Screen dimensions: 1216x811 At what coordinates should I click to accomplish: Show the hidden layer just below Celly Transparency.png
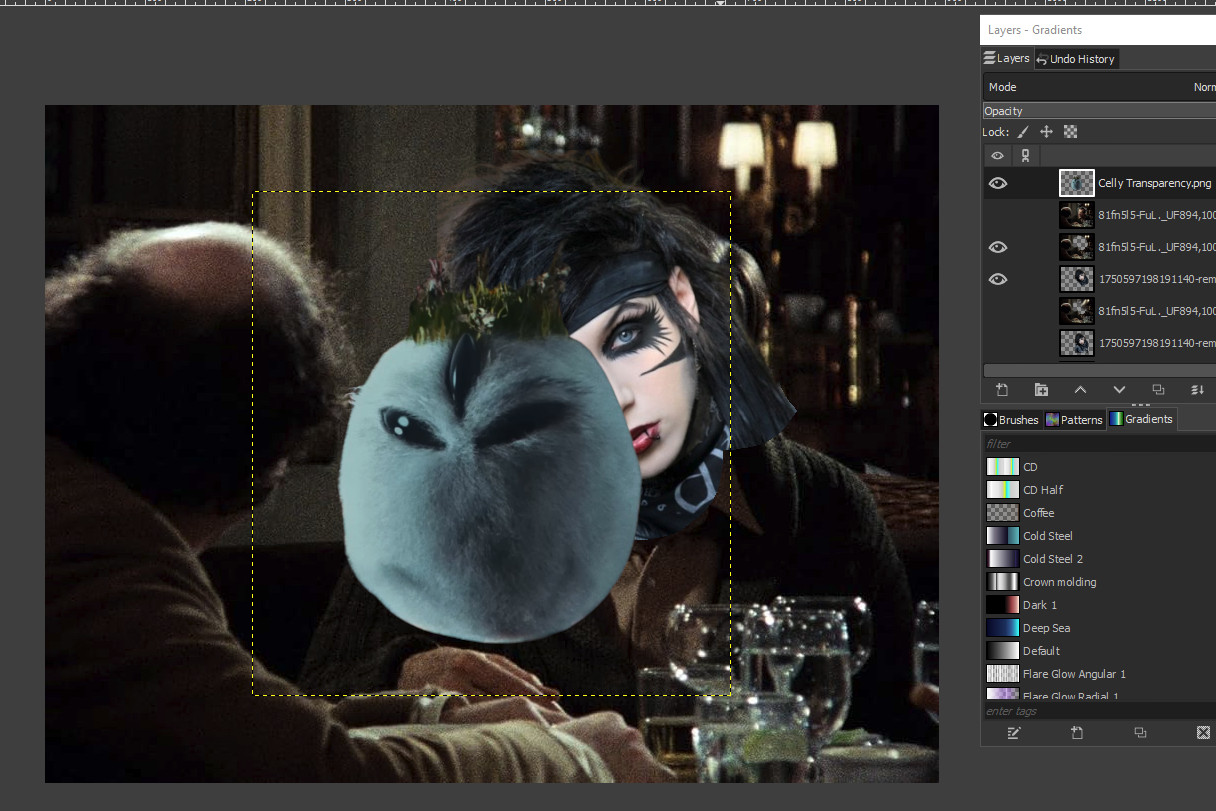tap(997, 215)
